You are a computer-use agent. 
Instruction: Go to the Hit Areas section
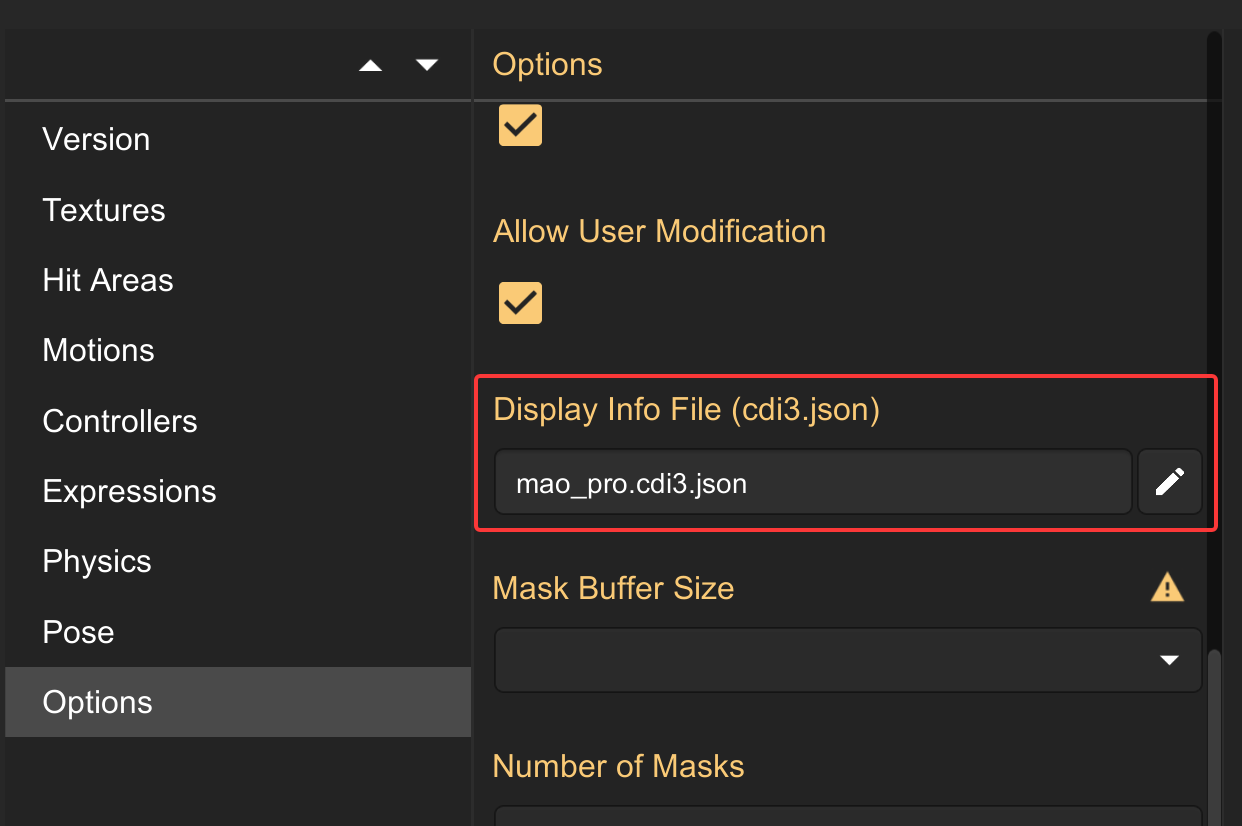click(x=108, y=280)
